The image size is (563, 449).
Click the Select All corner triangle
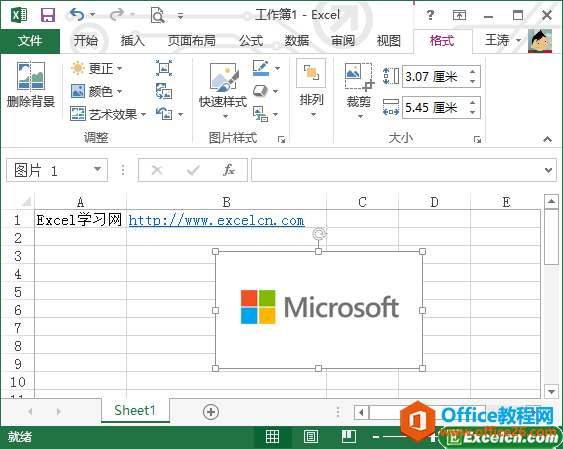tap(27, 201)
